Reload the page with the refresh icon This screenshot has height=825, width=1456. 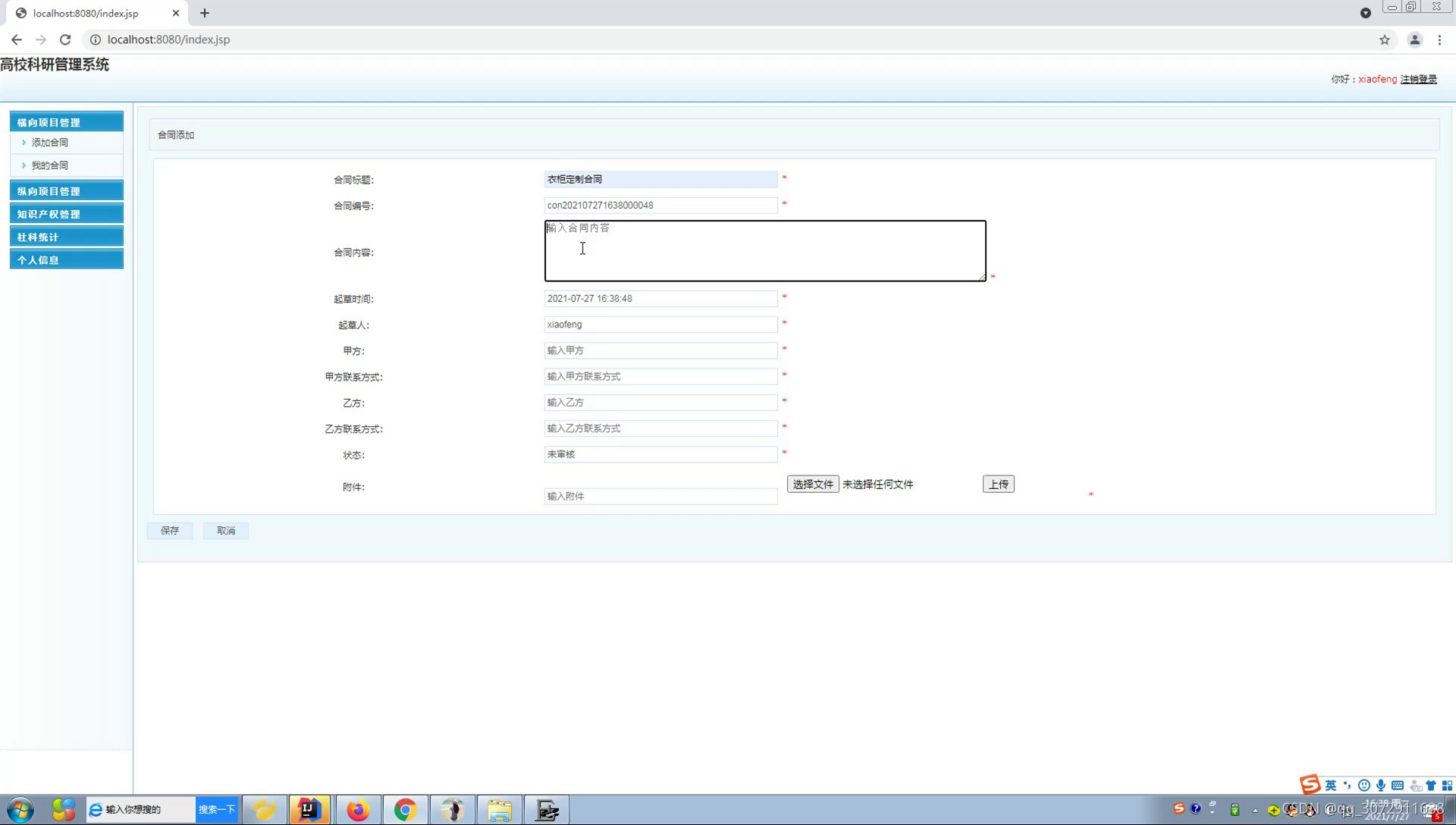tap(65, 39)
